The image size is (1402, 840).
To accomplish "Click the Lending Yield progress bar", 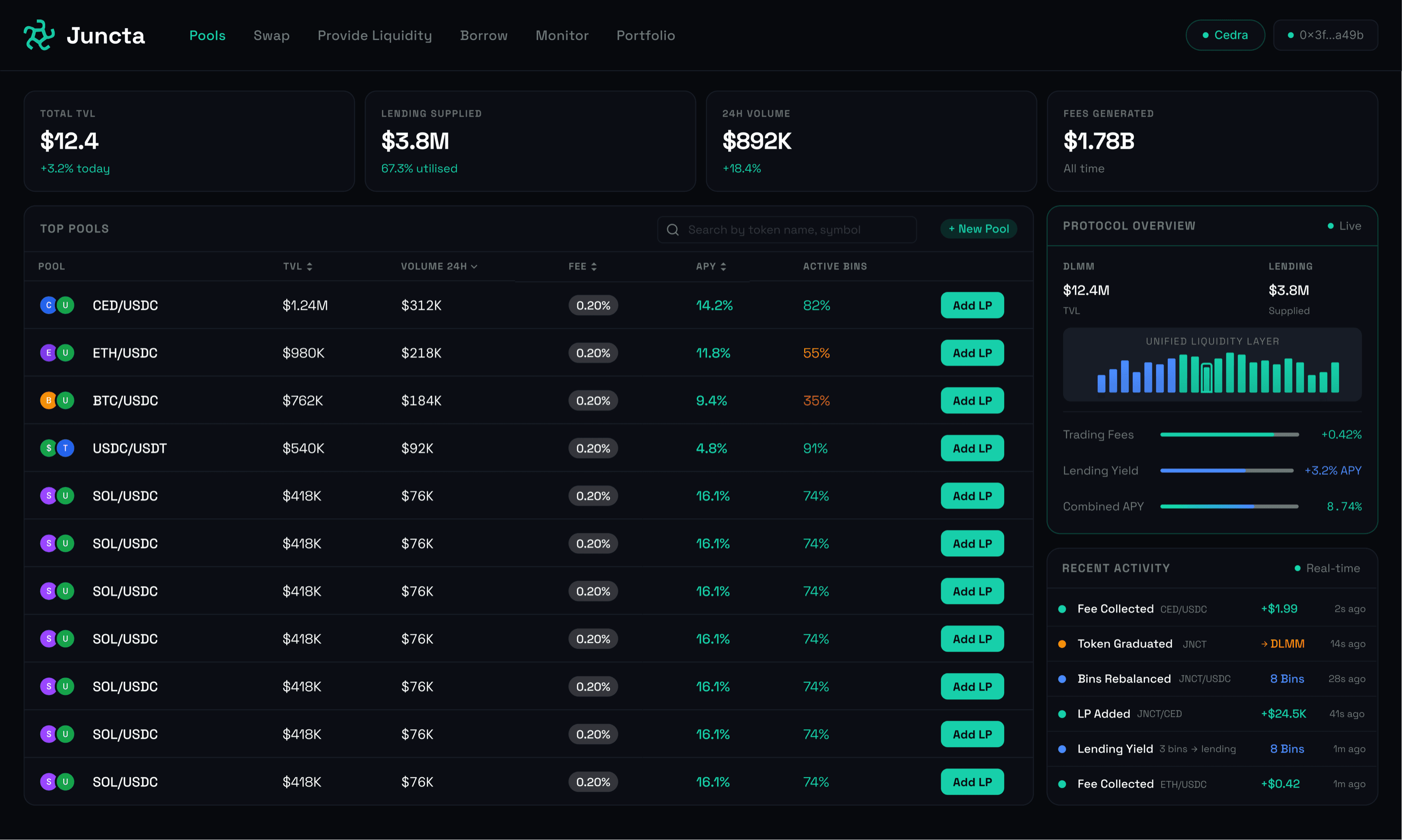I will pos(1227,471).
